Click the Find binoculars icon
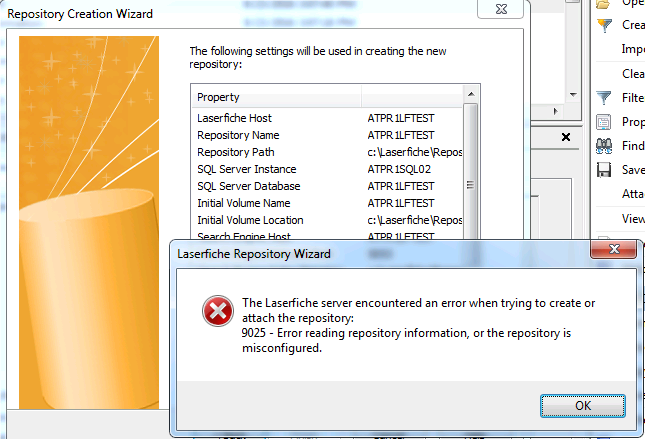Screen dimensions: 645x439 pyautogui.click(x=603, y=146)
